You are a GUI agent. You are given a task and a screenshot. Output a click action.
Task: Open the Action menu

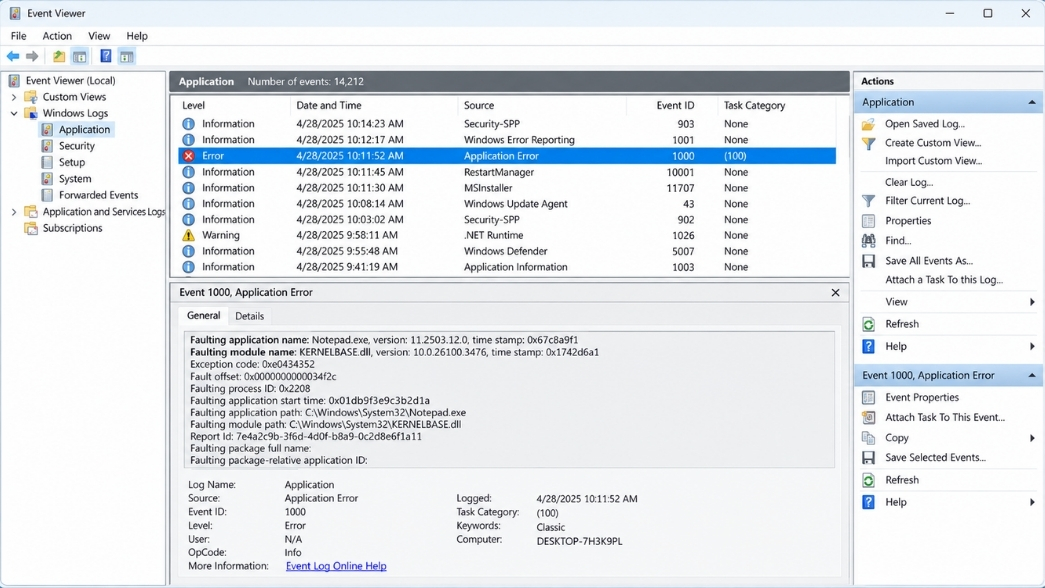(x=57, y=36)
